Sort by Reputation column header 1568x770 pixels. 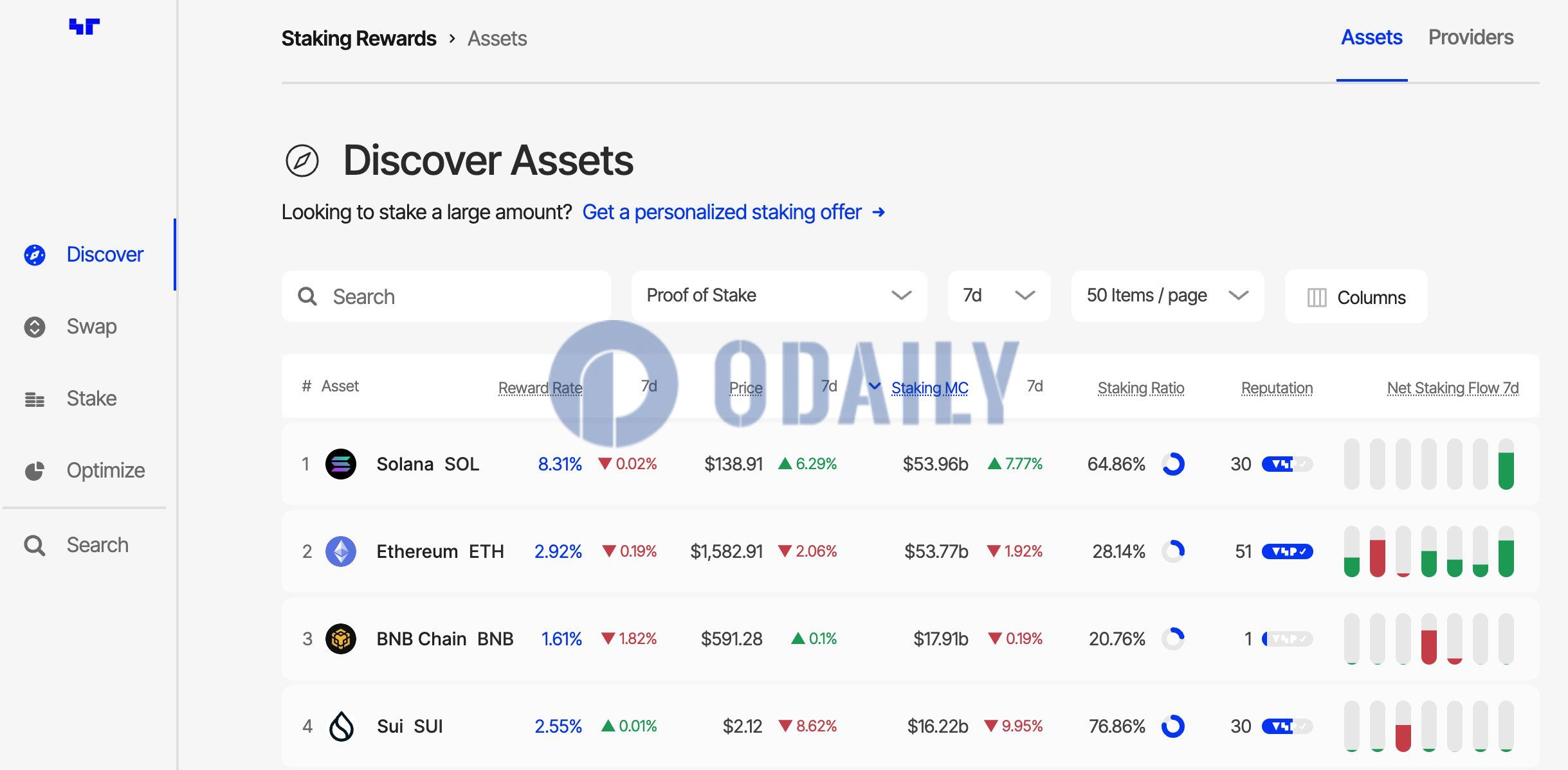(x=1277, y=388)
